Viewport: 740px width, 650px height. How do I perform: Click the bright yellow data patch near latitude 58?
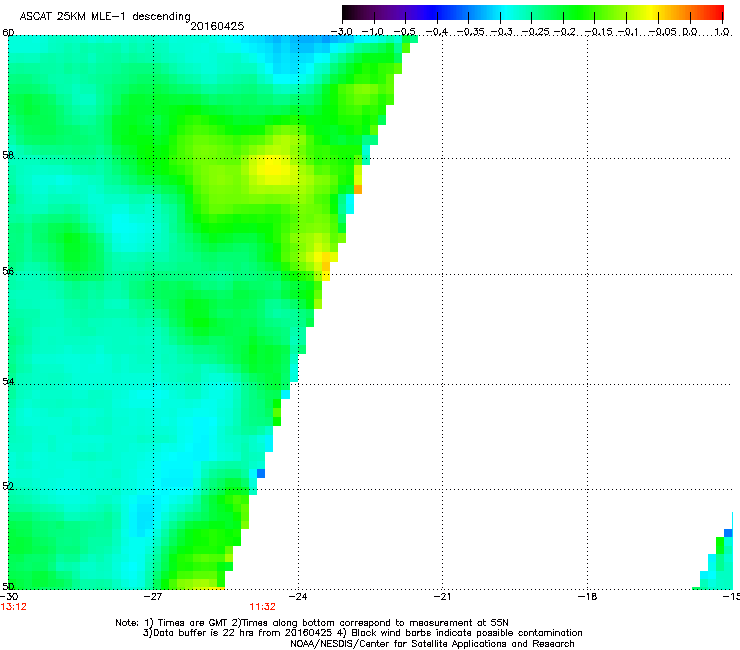click(273, 168)
